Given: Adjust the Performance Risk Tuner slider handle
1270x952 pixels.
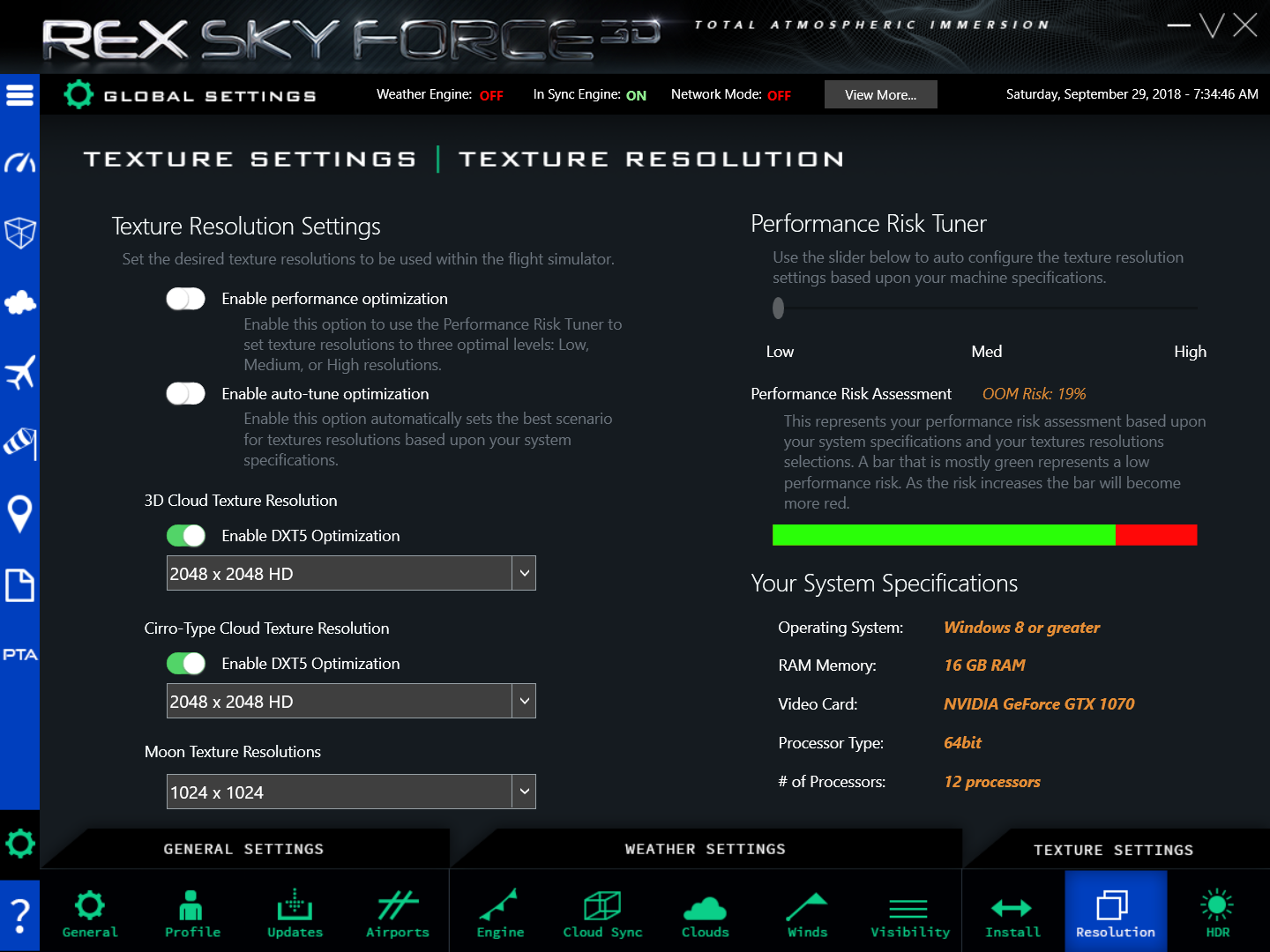Looking at the screenshot, I should (x=778, y=308).
